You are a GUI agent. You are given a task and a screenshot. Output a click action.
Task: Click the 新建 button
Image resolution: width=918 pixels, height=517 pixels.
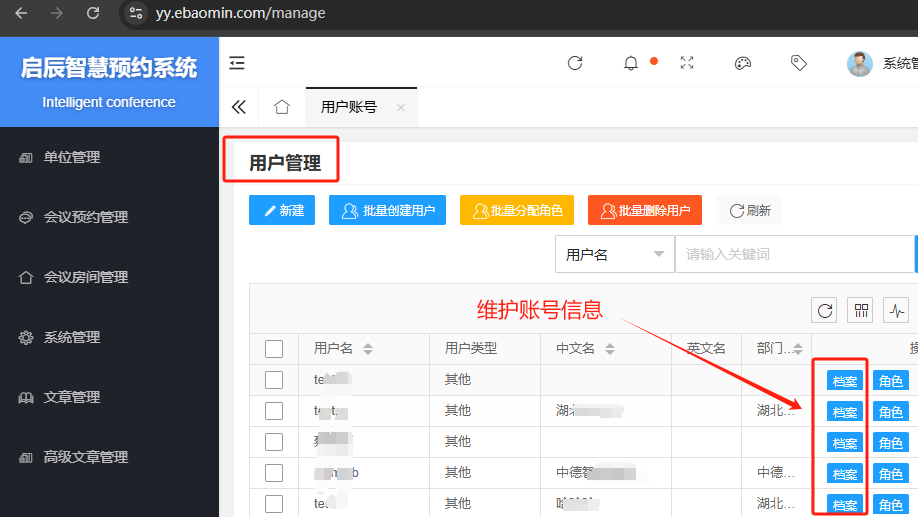point(282,210)
